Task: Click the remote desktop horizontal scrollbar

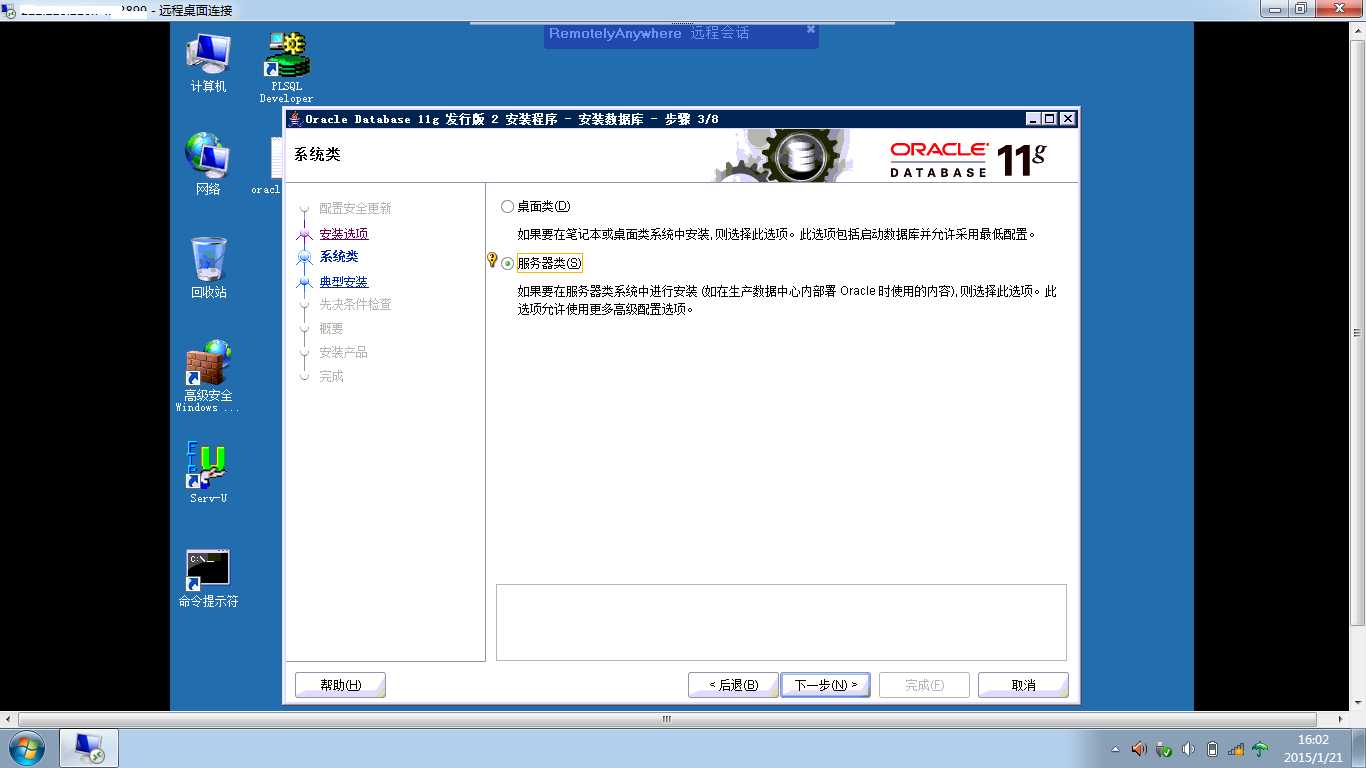Action: 667,719
